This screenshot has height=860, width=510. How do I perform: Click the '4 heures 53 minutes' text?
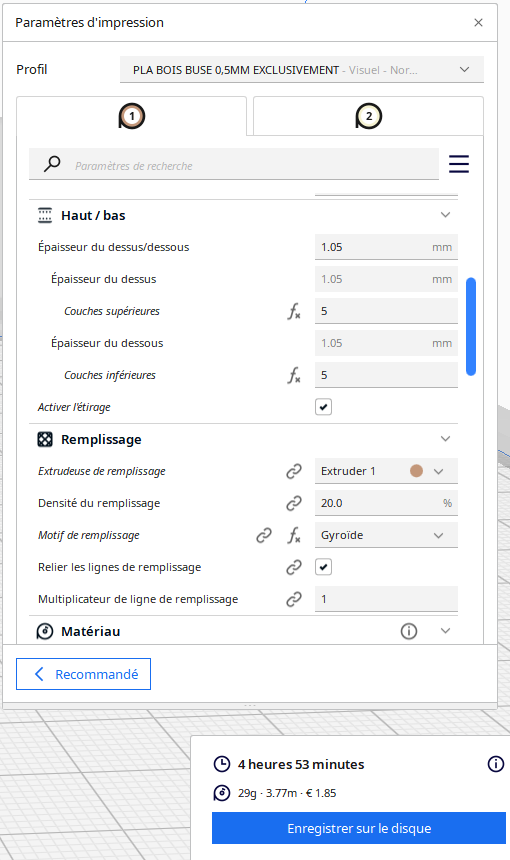(x=301, y=764)
